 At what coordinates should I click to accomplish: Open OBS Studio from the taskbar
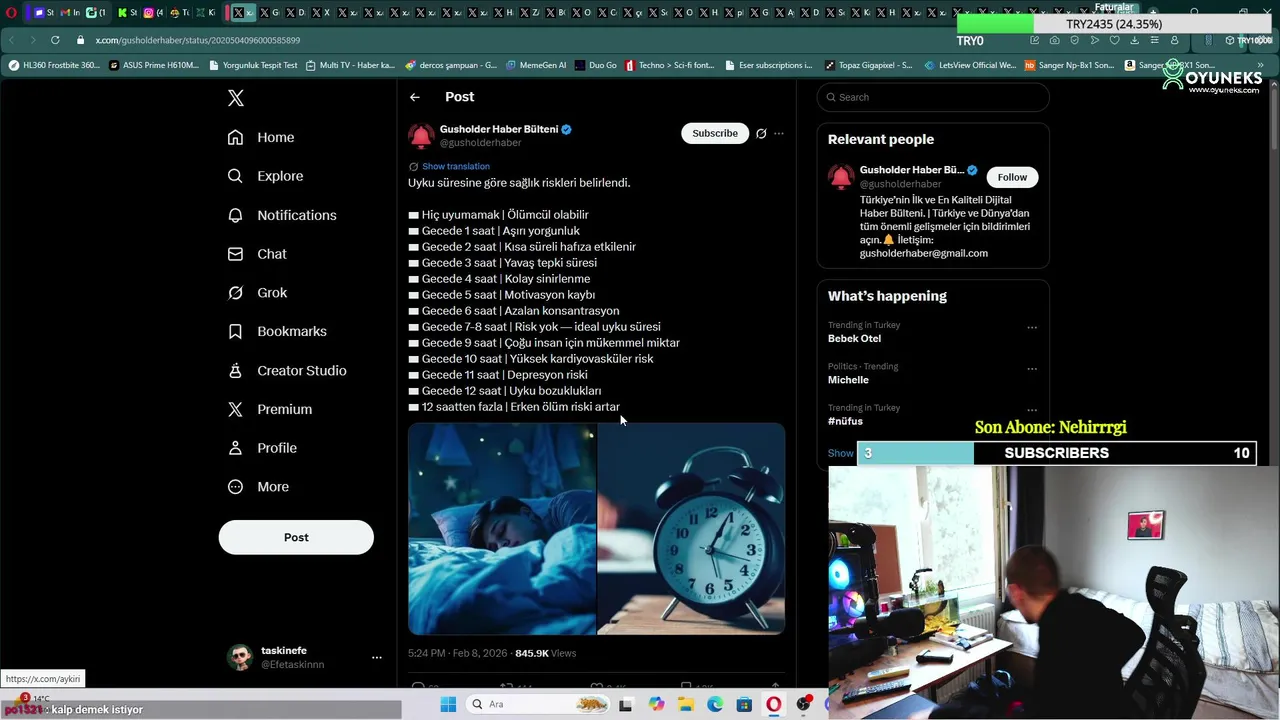point(803,705)
